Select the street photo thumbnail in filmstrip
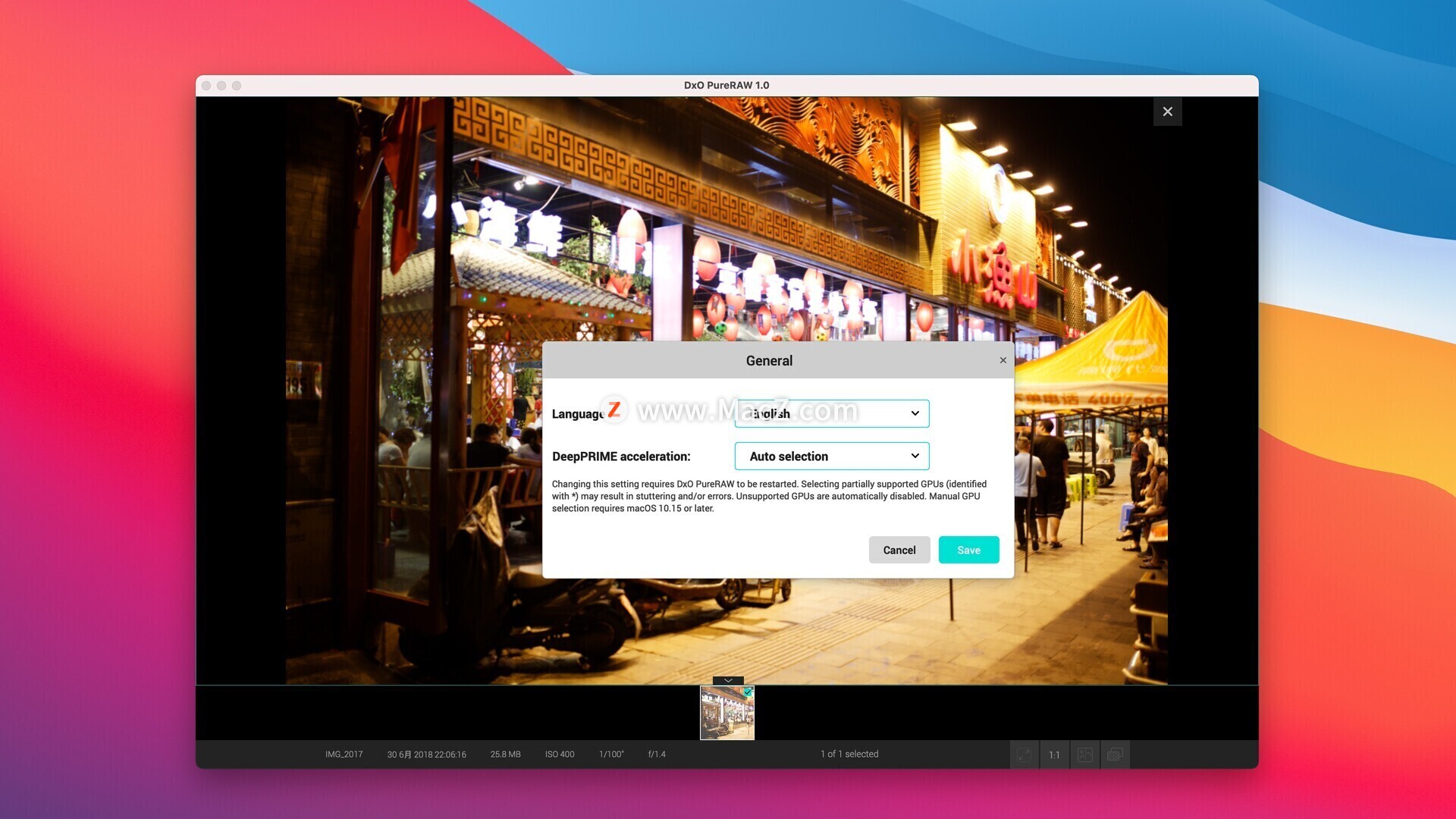This screenshot has width=1456, height=819. click(726, 713)
